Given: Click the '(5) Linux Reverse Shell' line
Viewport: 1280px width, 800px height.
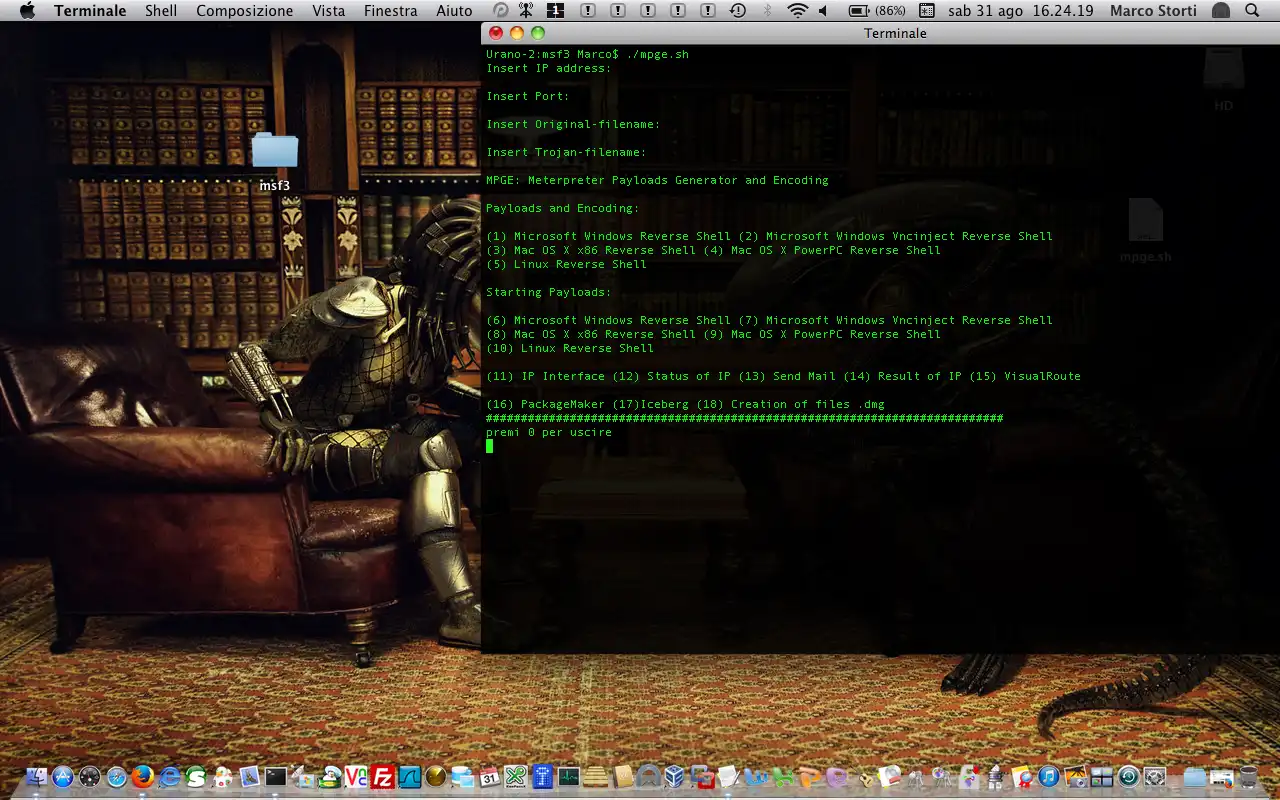Looking at the screenshot, I should [x=566, y=264].
